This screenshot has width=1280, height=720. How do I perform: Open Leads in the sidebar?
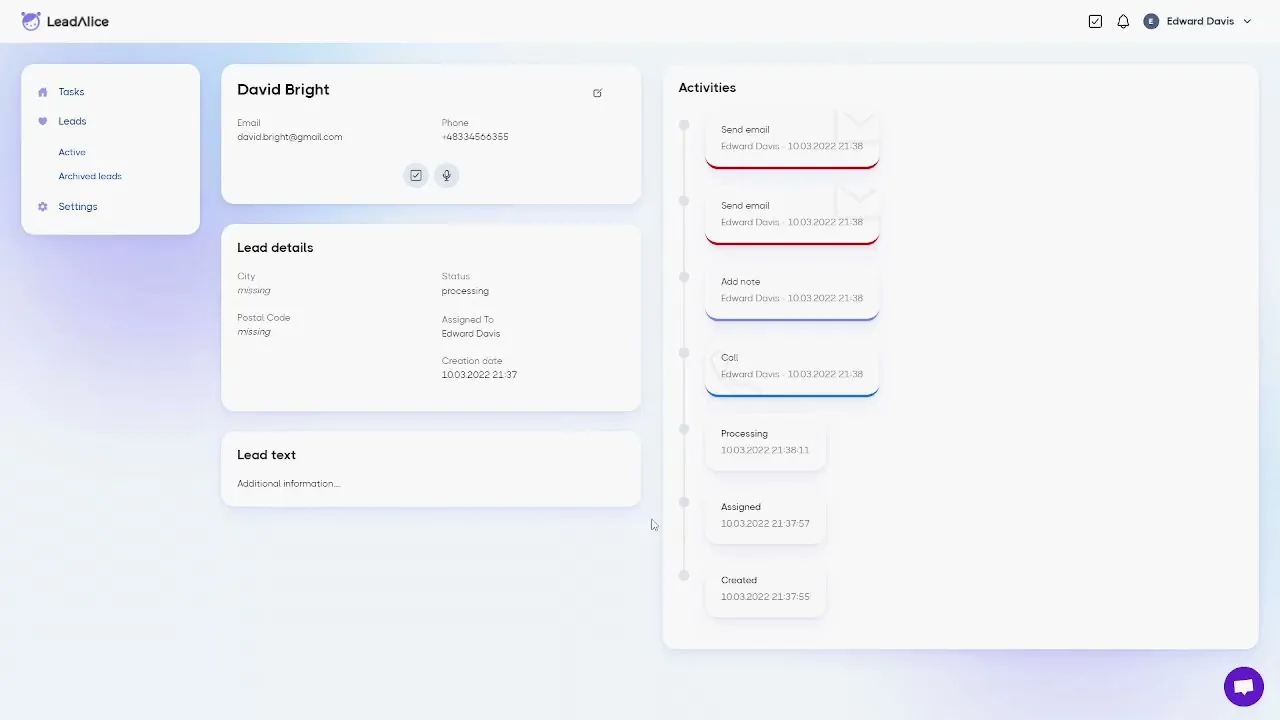(x=72, y=121)
